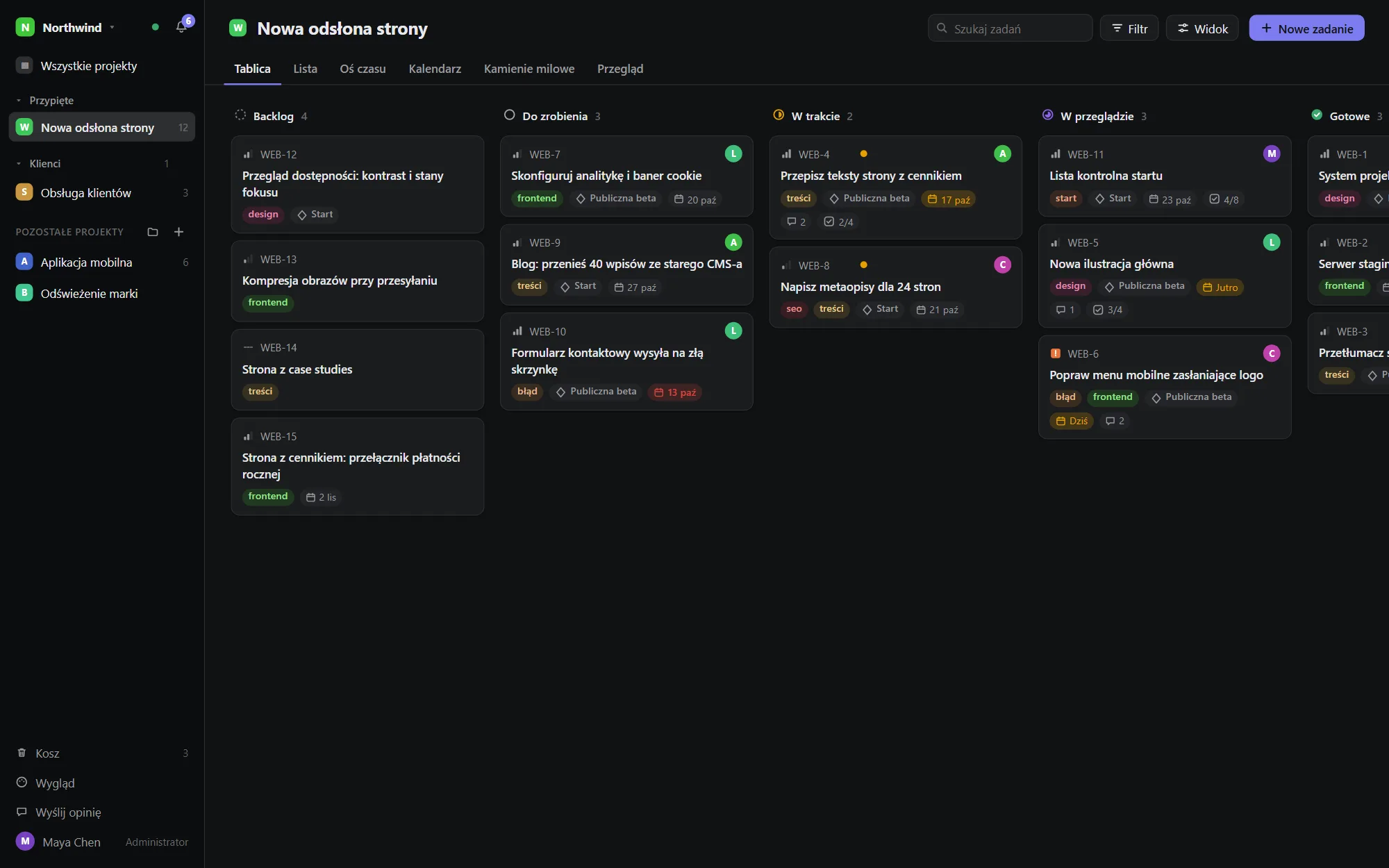Image resolution: width=1389 pixels, height=868 pixels.
Task: Click Nowe zadanie button
Action: 1306,28
